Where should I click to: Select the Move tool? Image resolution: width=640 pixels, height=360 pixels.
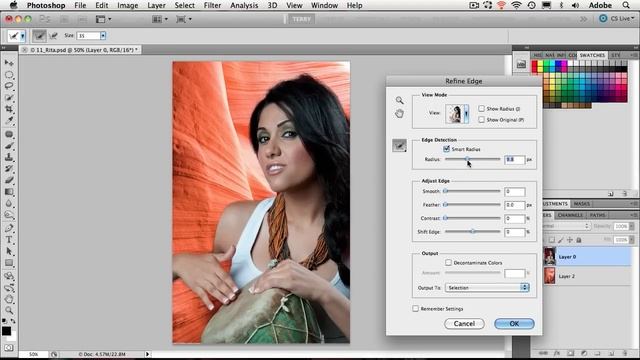pyautogui.click(x=9, y=62)
